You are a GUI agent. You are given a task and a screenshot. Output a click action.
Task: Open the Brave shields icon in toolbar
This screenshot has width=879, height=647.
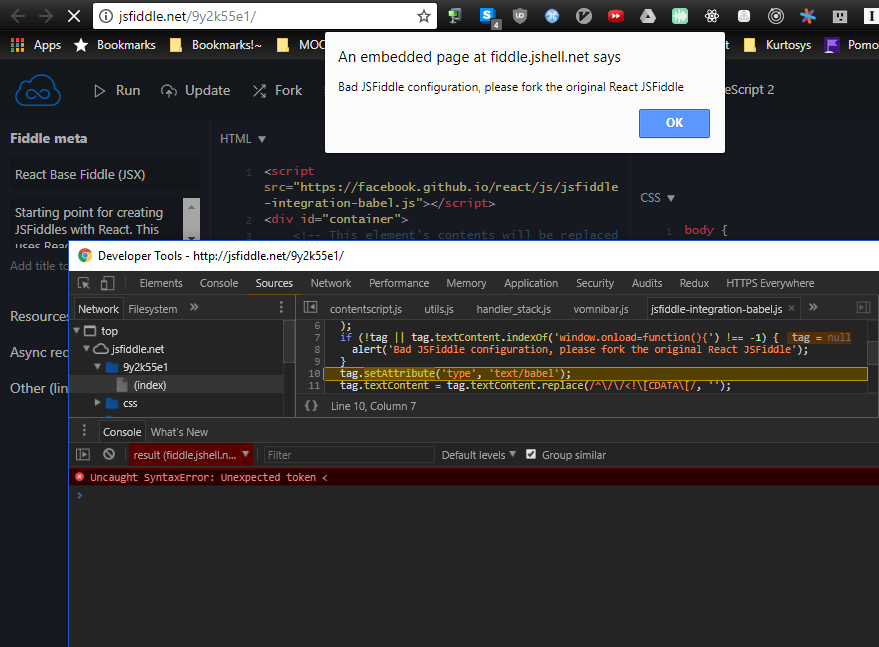[x=520, y=16]
